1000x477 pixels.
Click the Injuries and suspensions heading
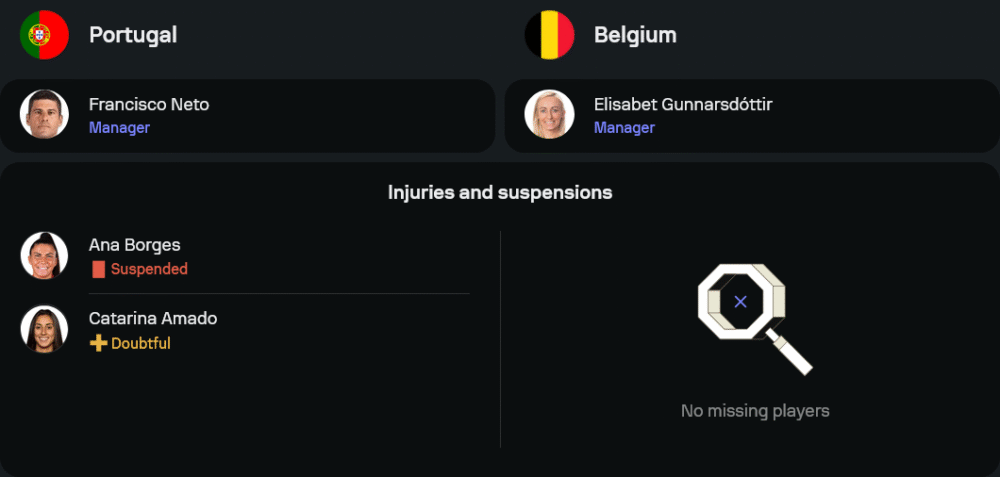pos(500,192)
